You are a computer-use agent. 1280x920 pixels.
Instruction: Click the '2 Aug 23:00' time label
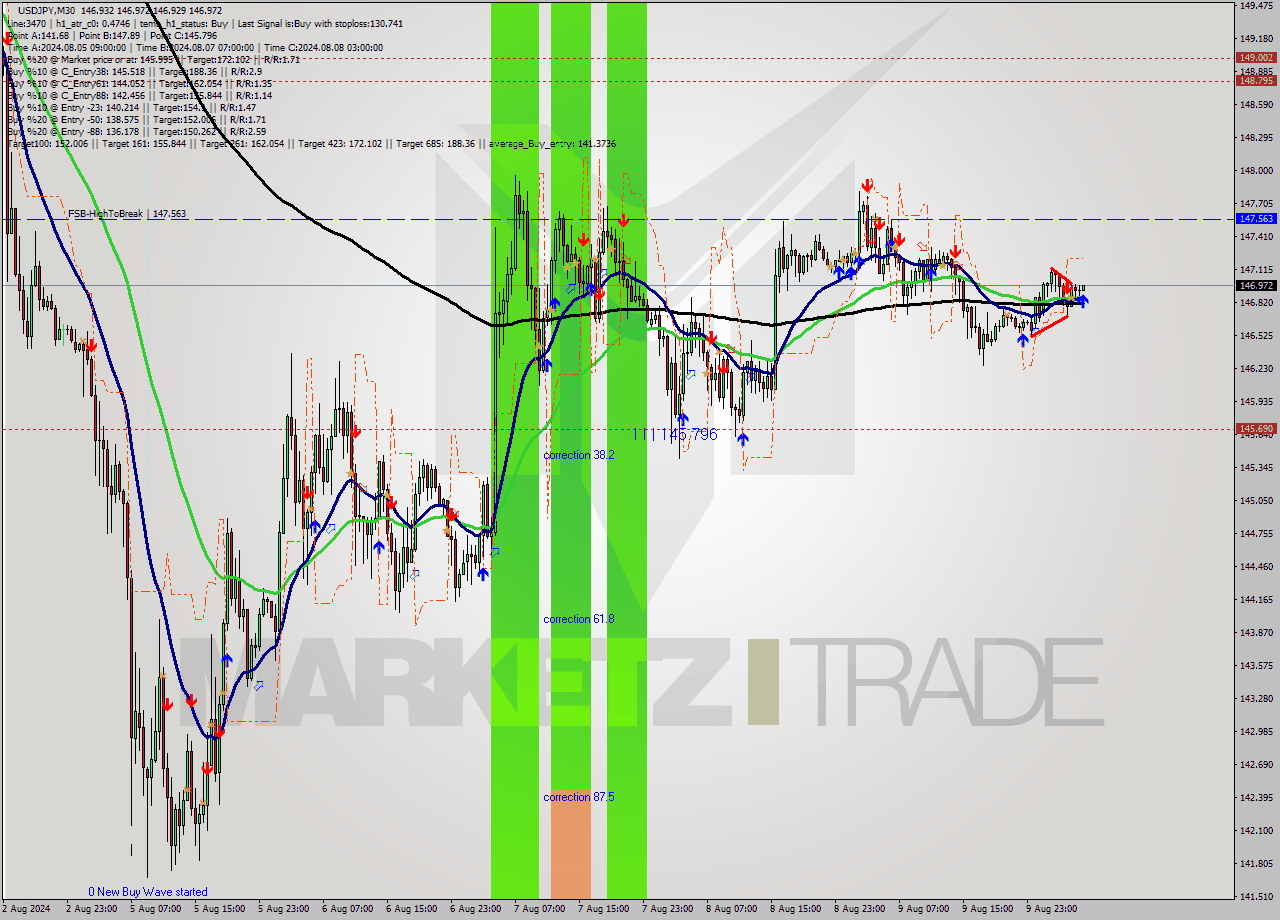94,909
